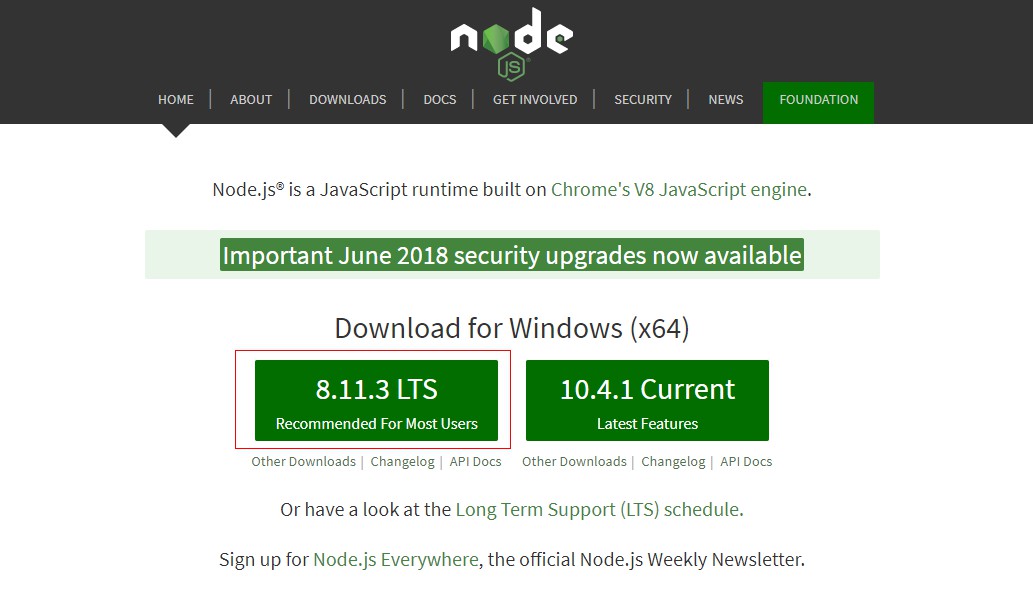Download the 8.11.3 LTS version
The width and height of the screenshot is (1033, 598).
(x=376, y=400)
